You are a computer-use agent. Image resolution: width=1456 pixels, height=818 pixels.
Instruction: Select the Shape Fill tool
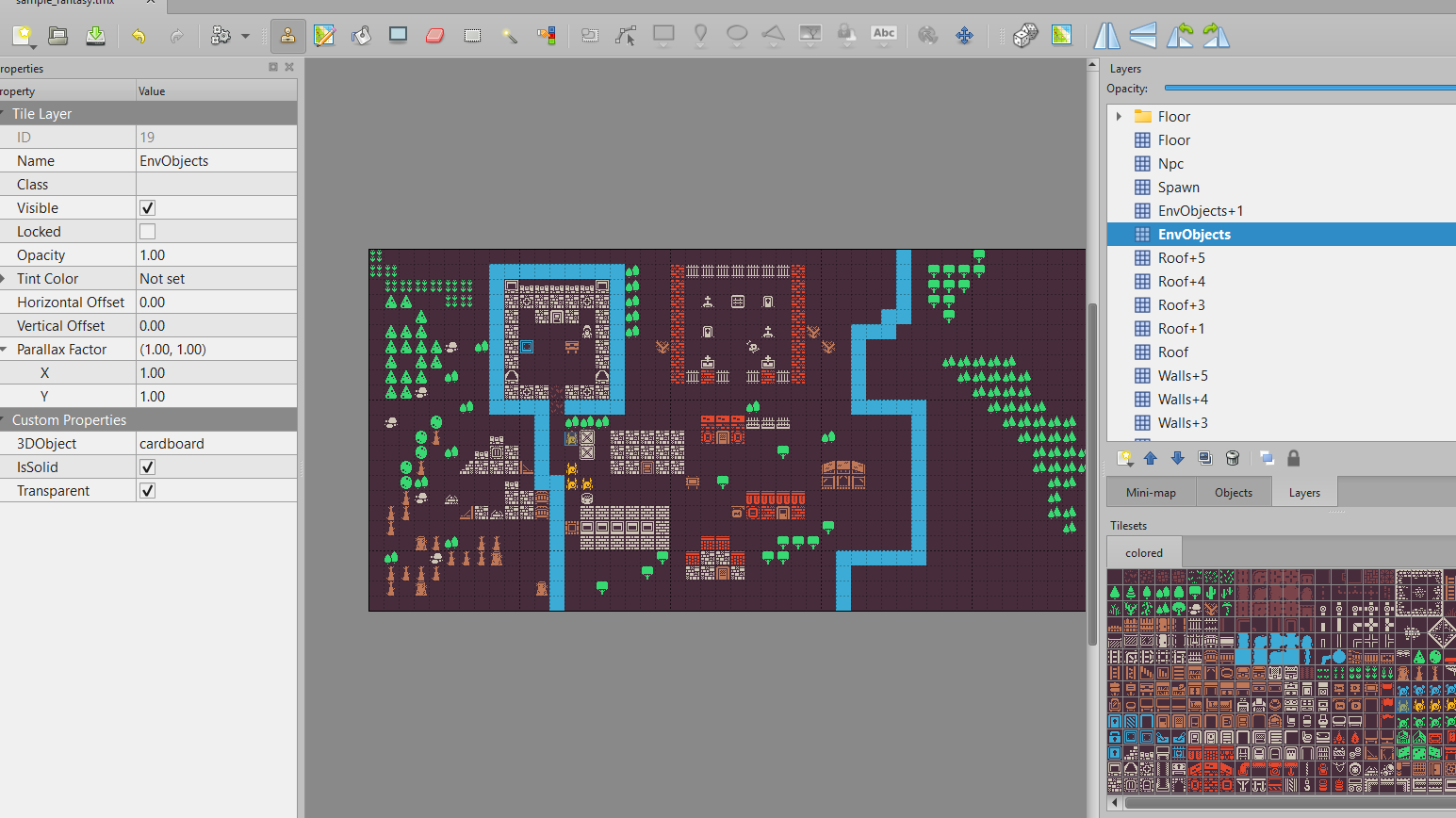click(x=399, y=36)
